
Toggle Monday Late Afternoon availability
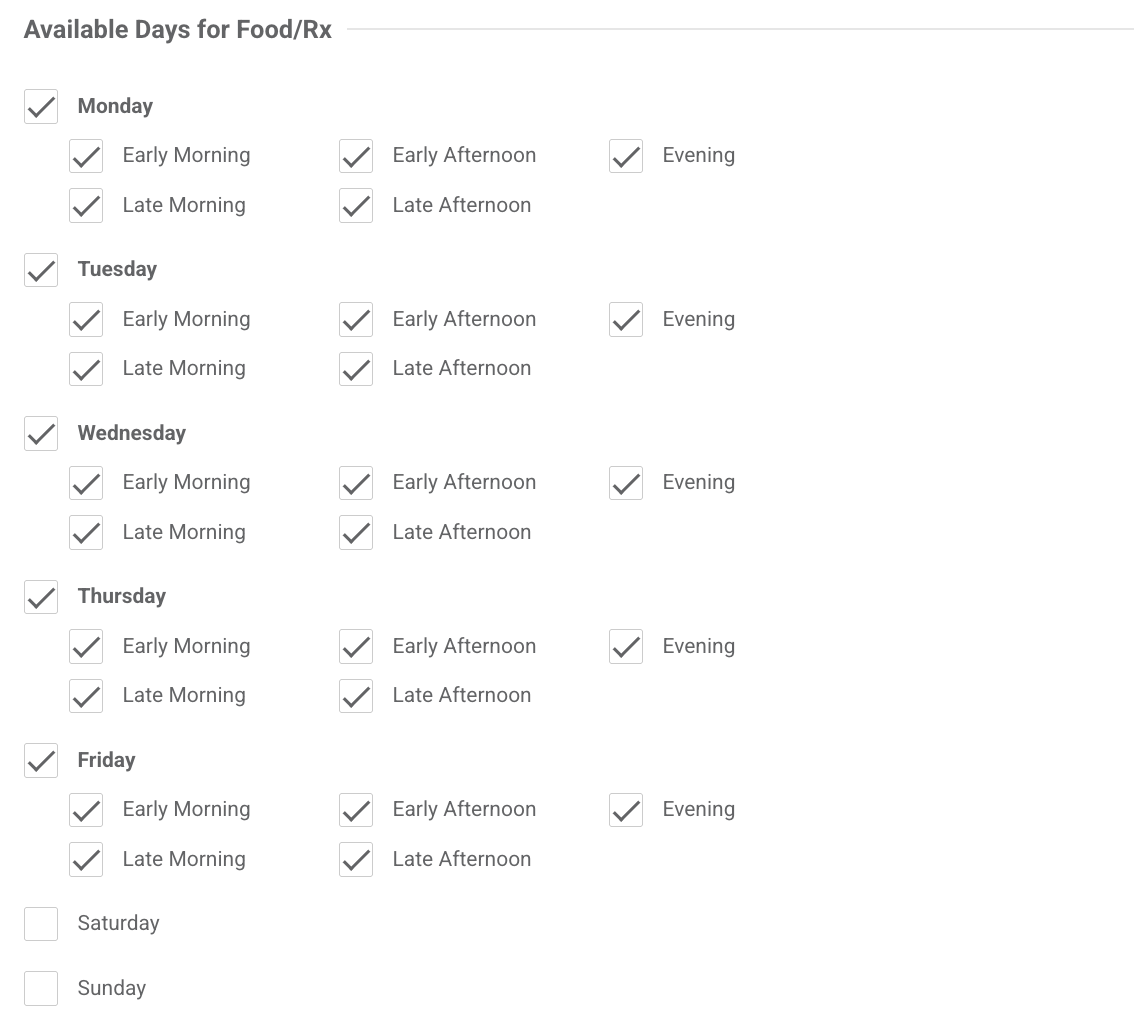tap(356, 206)
